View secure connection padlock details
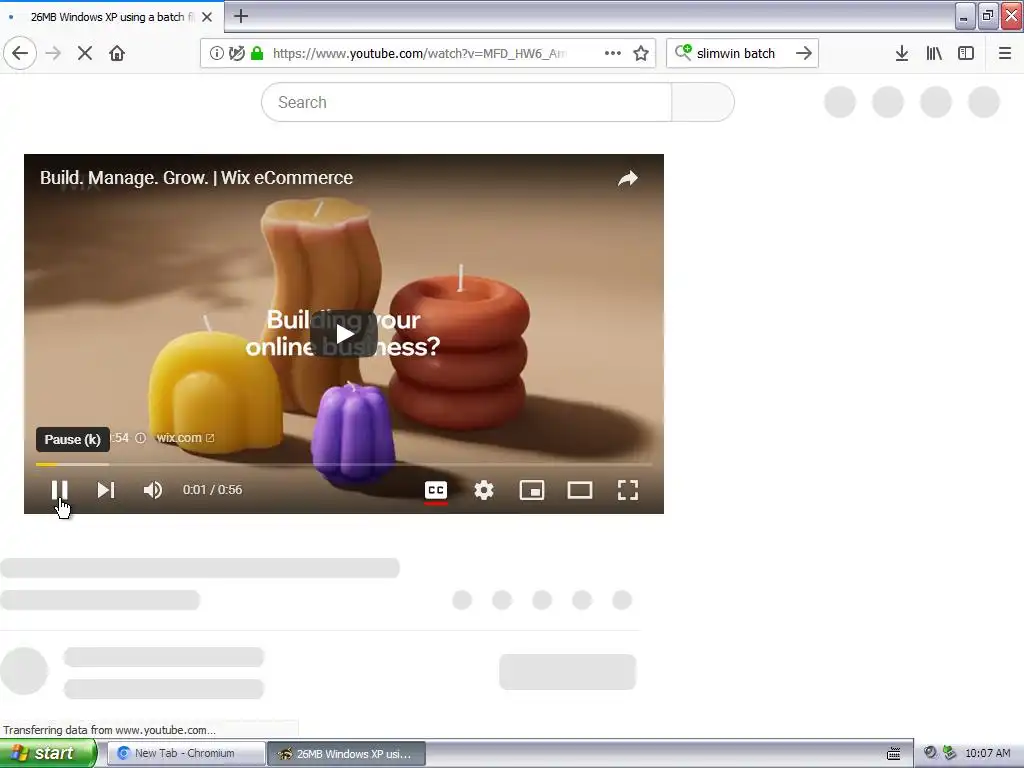Screen dimensions: 1024x768 click(x=257, y=53)
